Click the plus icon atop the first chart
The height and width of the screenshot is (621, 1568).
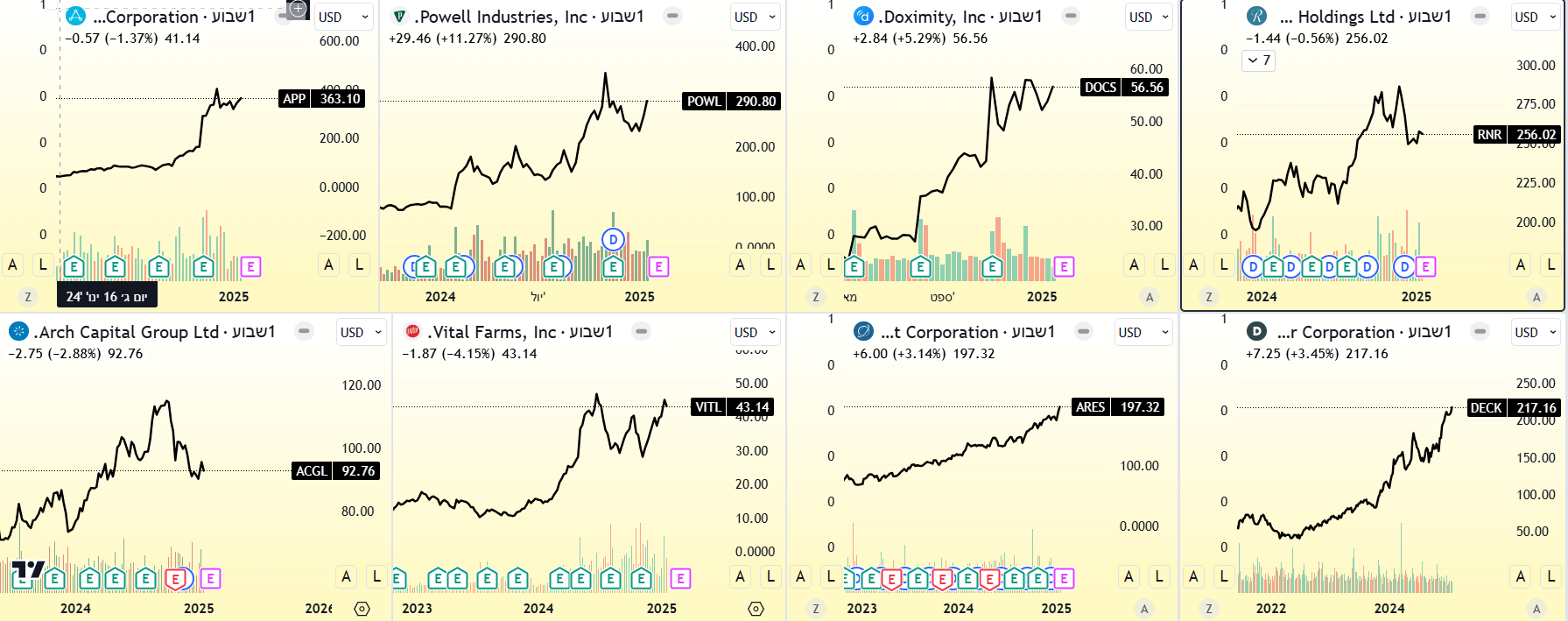297,9
